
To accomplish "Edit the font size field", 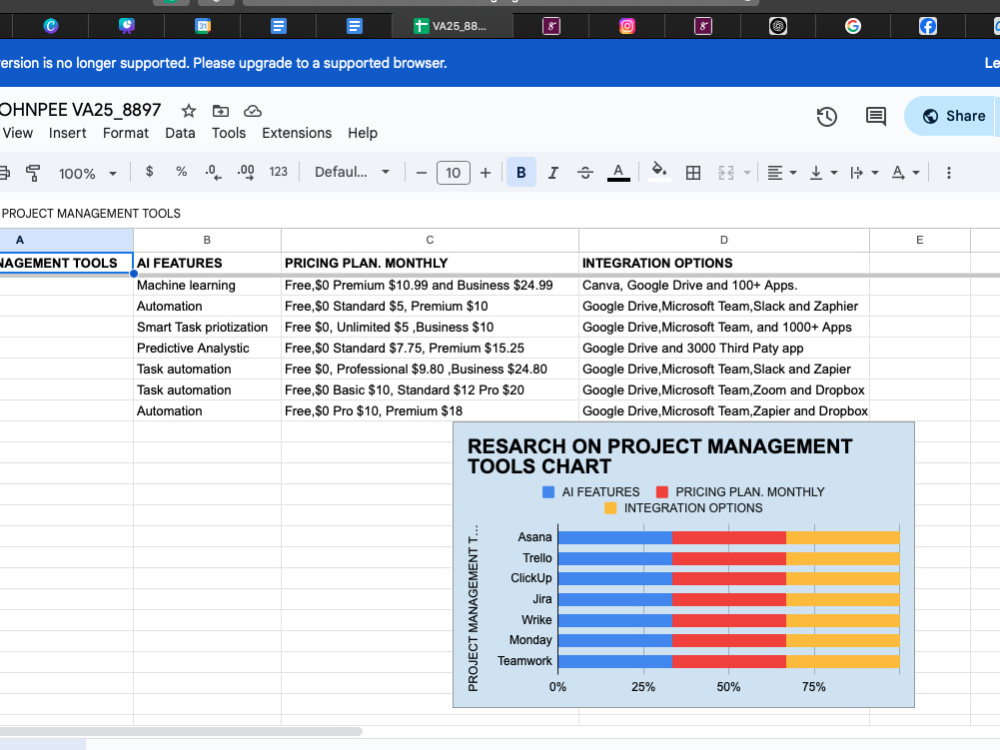I will 453,173.
